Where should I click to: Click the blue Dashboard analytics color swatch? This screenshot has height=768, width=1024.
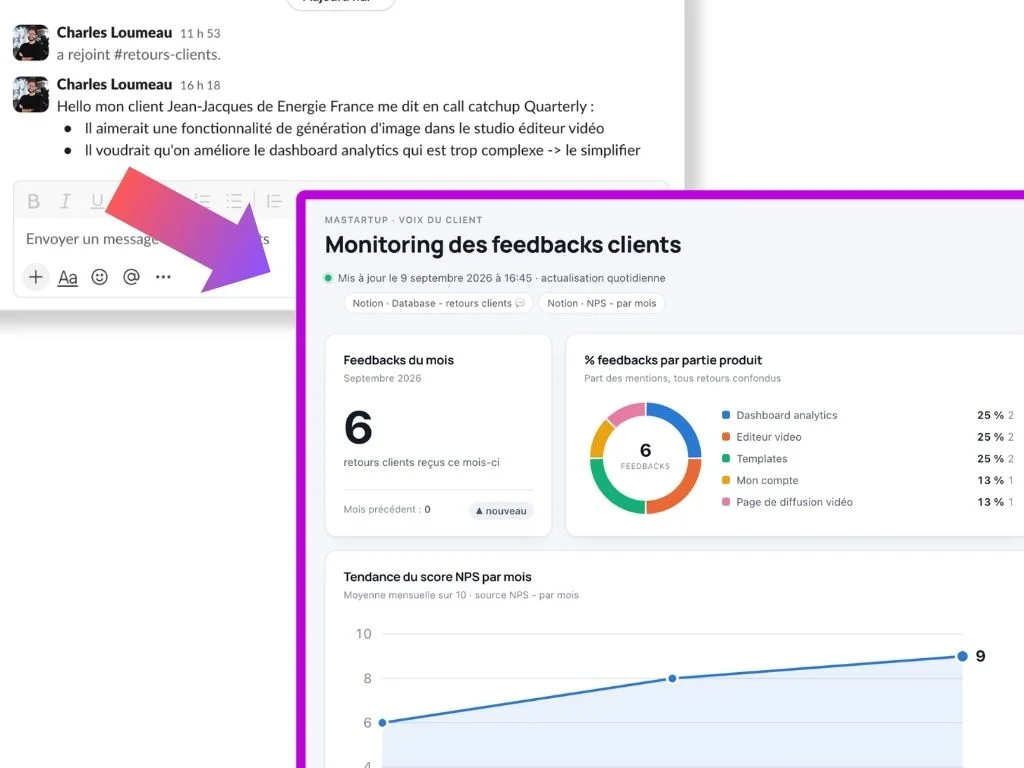(x=726, y=415)
